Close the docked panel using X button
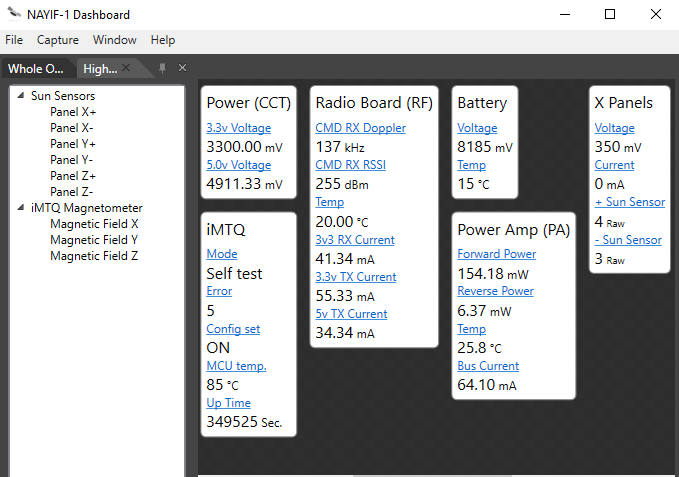Viewport: 679px width, 477px height. [182, 68]
